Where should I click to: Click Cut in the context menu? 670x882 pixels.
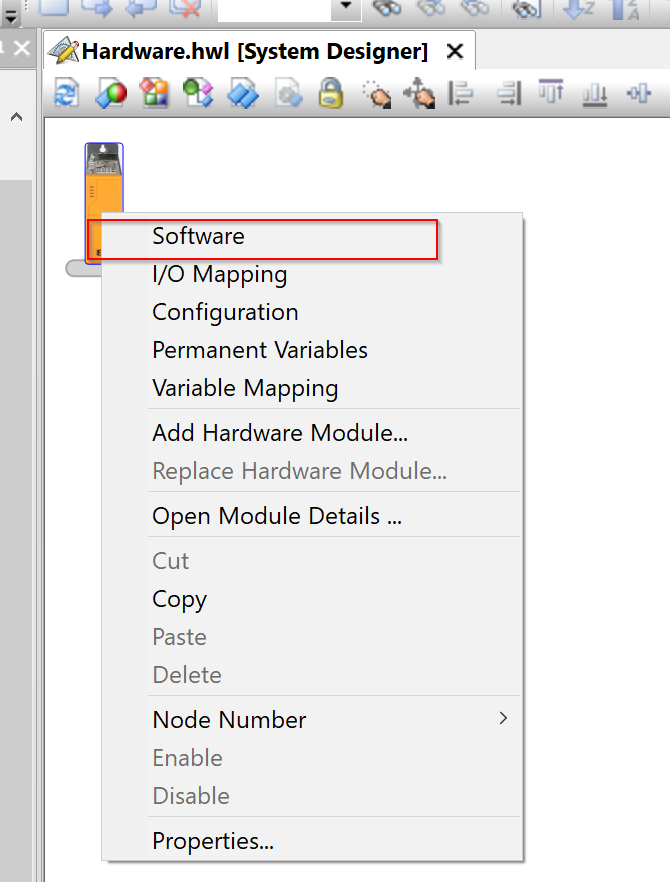312,561
